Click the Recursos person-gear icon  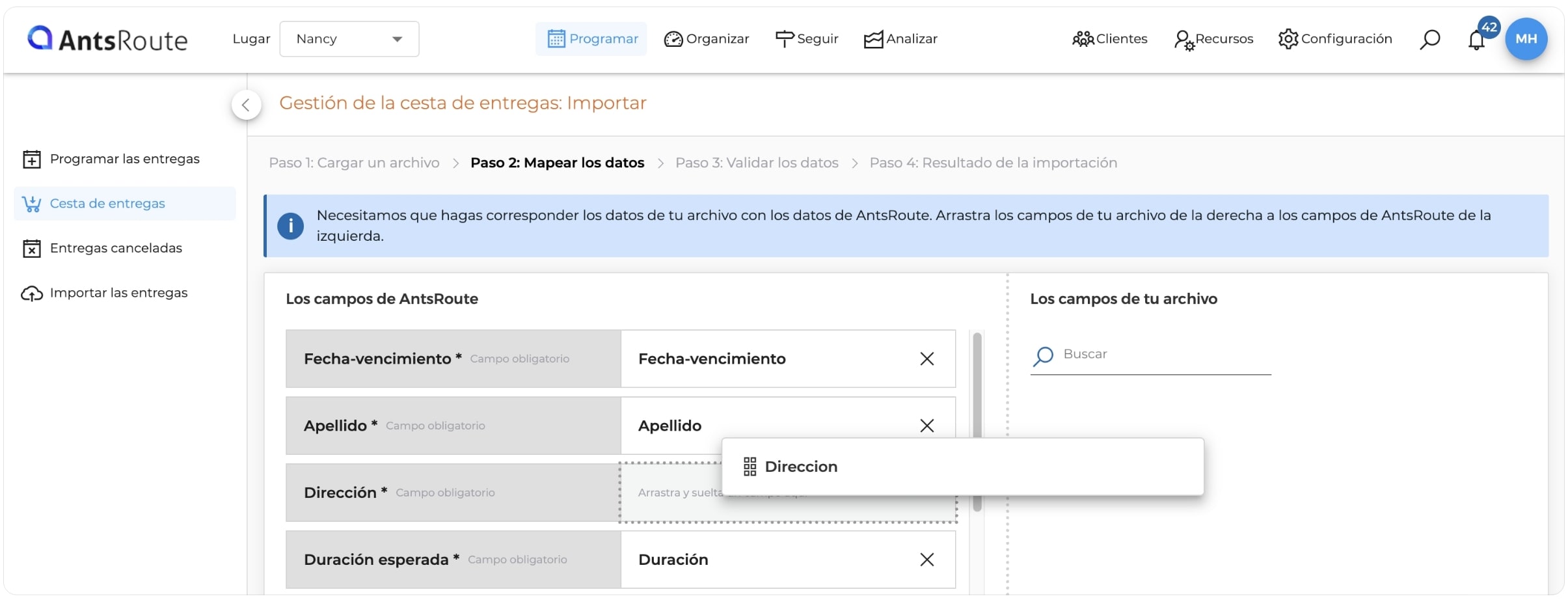1184,40
